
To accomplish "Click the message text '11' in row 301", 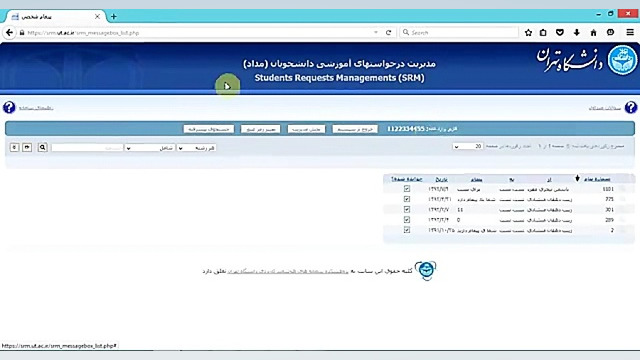I will 460,210.
